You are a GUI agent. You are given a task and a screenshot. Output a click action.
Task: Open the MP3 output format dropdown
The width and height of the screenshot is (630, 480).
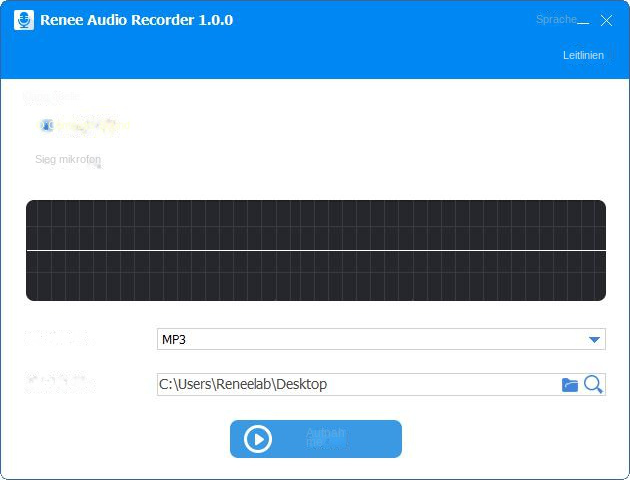coord(381,339)
